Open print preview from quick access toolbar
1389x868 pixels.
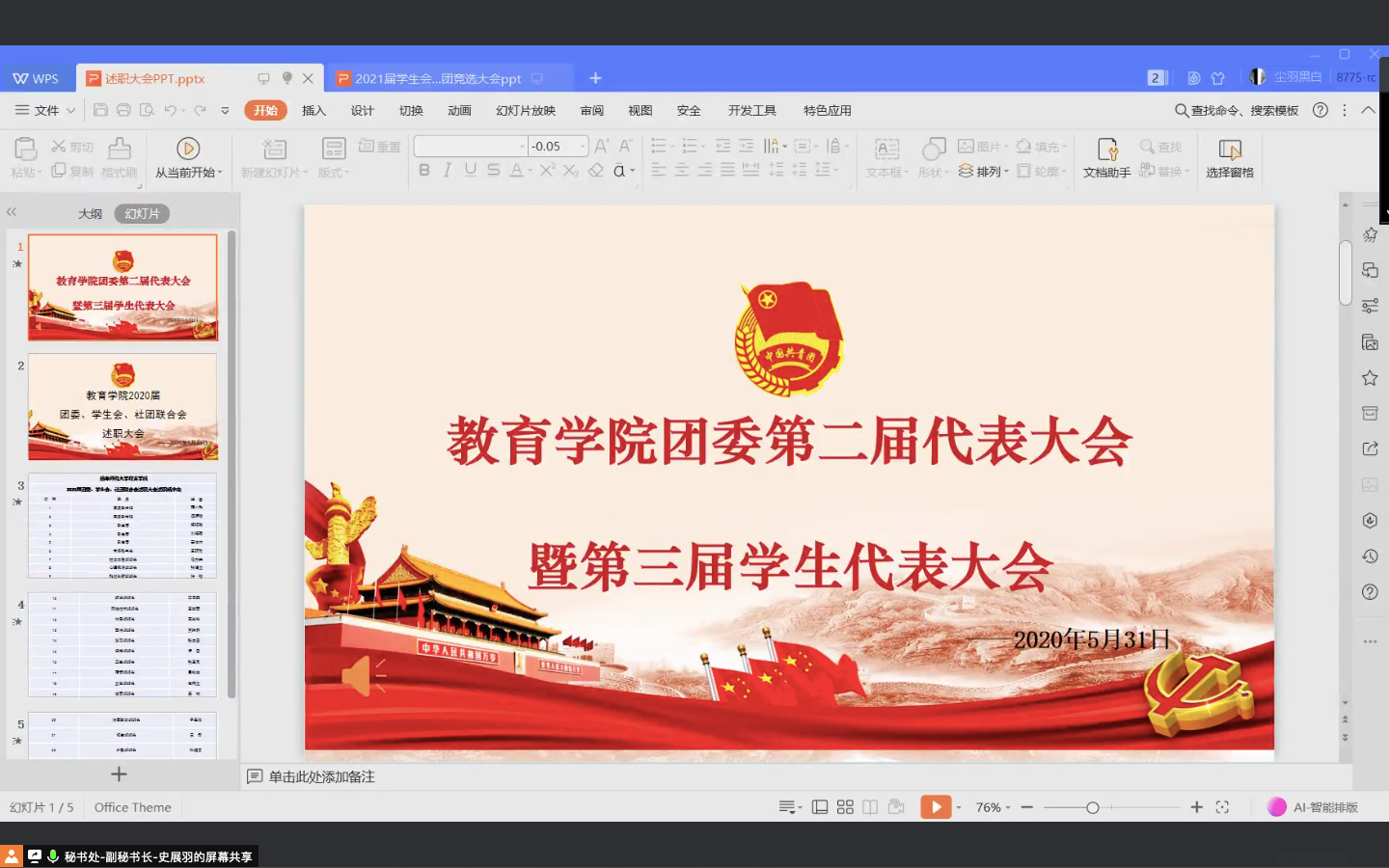click(x=147, y=110)
